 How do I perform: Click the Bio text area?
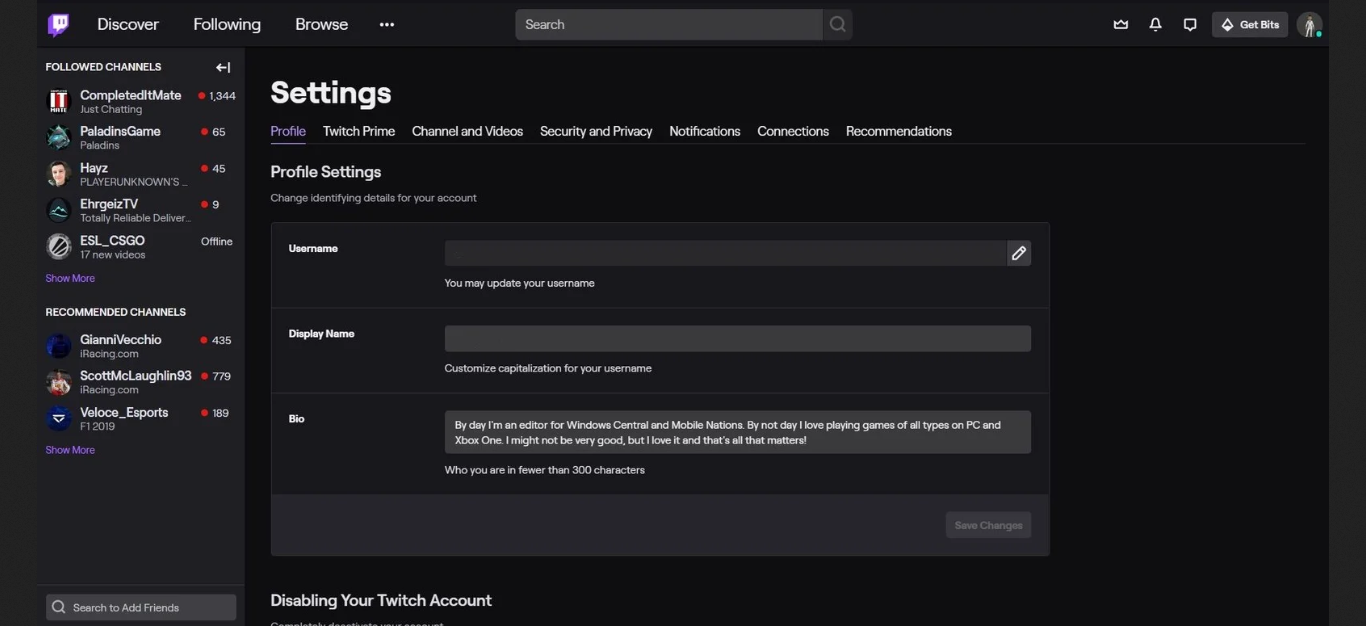coord(738,432)
